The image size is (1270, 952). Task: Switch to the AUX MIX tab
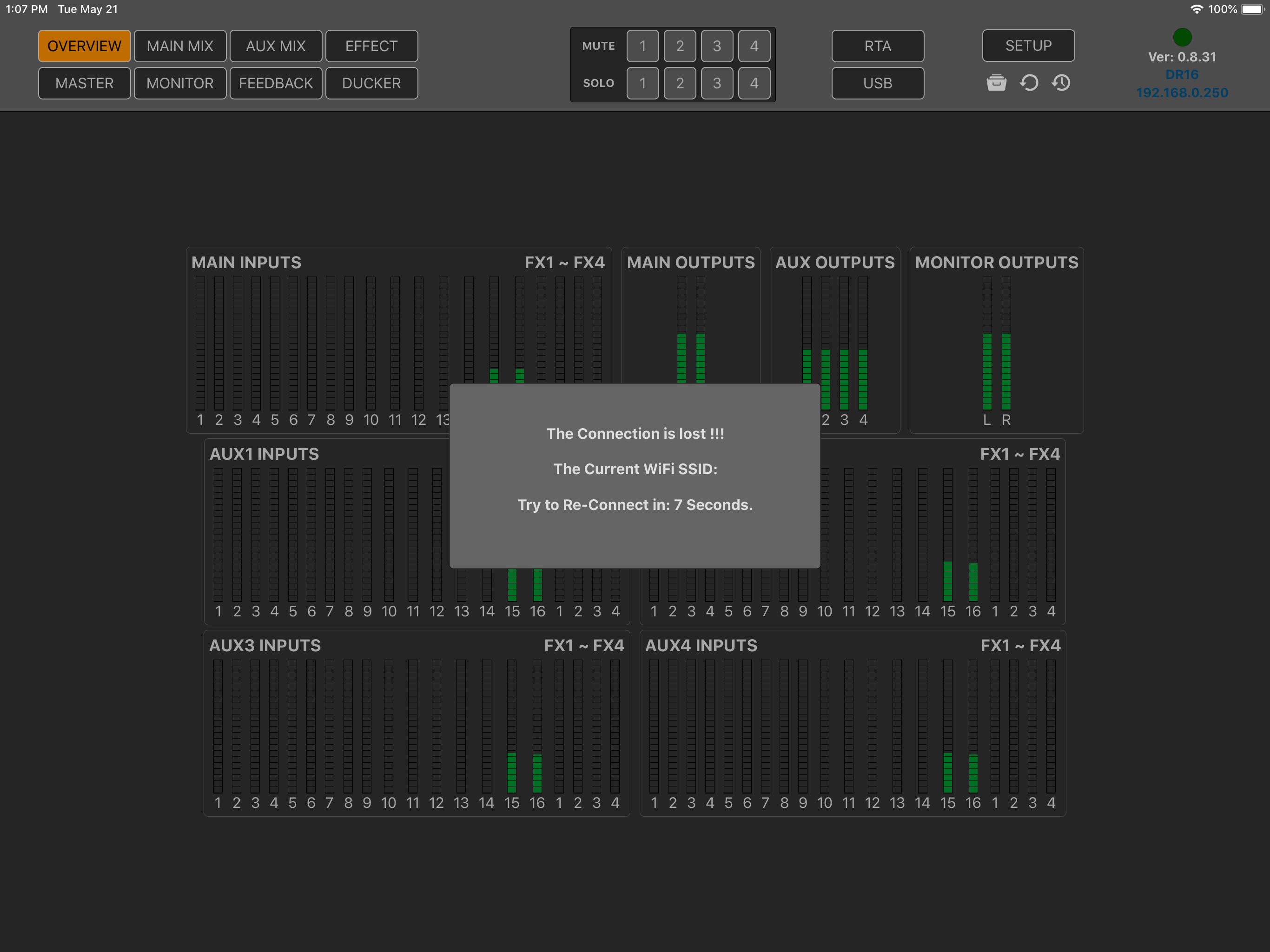point(276,46)
